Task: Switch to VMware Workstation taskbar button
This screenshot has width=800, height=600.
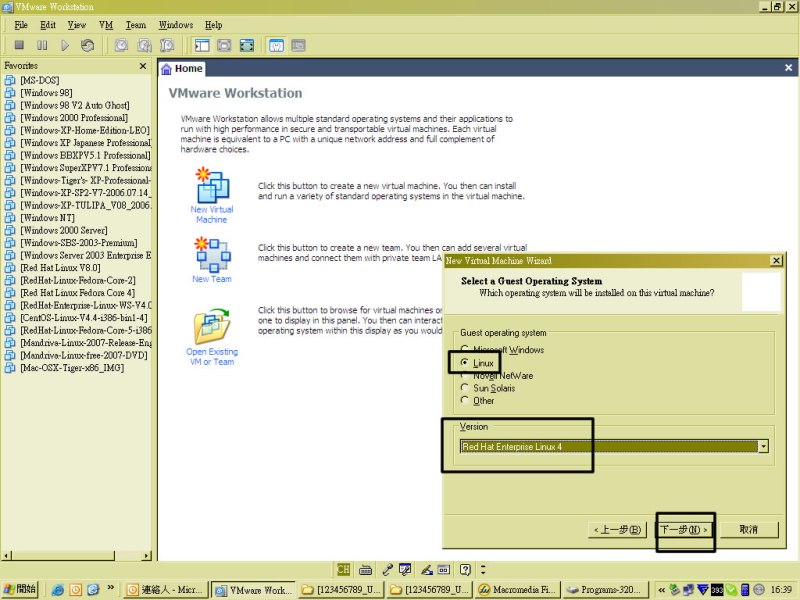Action: coord(253,590)
